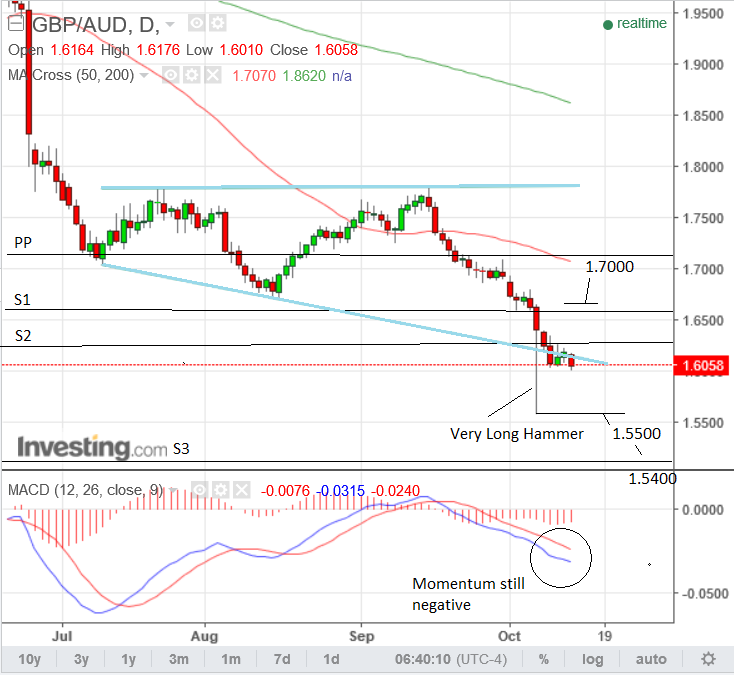Click the 1.5500 price axis label
Screen dimensions: 734x675
pos(703,423)
